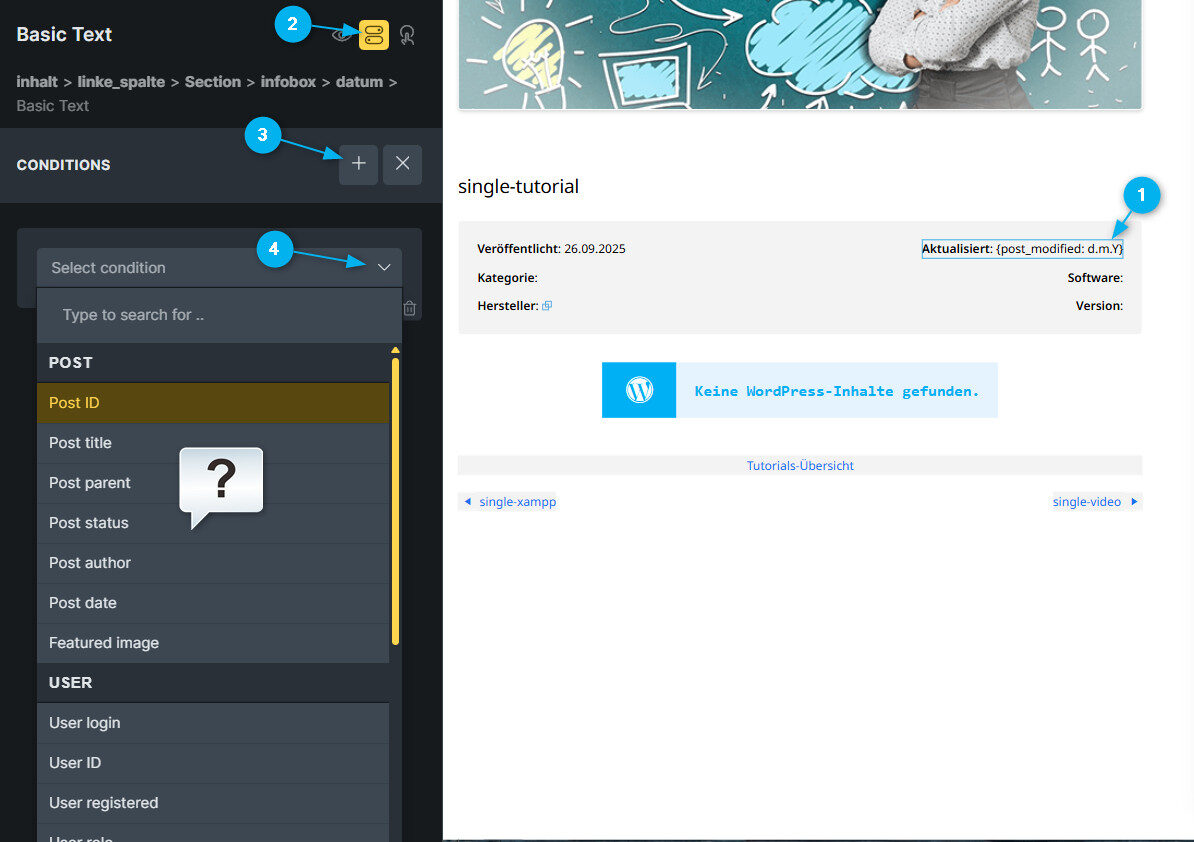Close the Conditions panel with X
The width and height of the screenshot is (1194, 842).
[x=402, y=165]
